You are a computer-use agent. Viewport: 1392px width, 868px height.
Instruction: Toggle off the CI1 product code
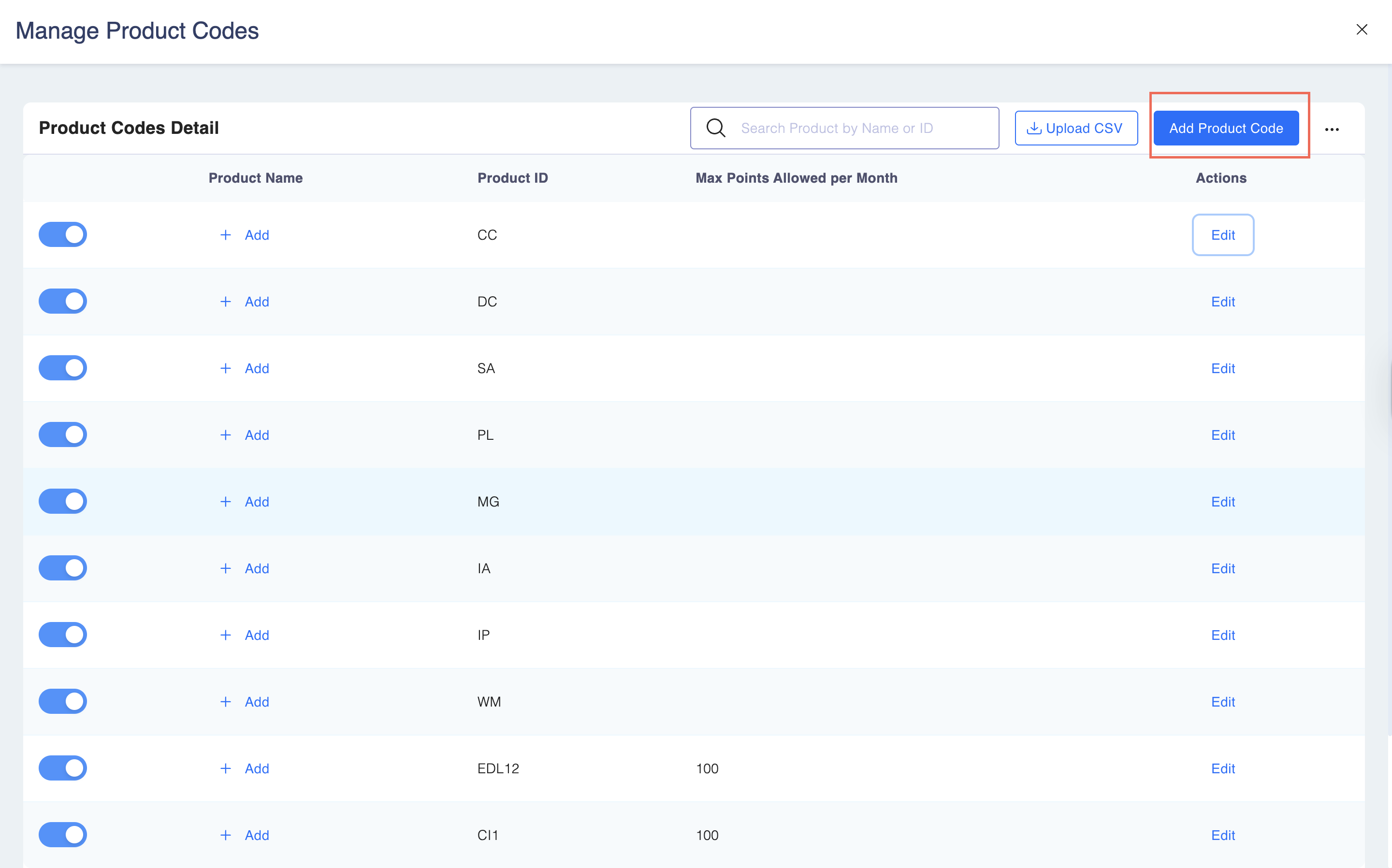(x=62, y=835)
